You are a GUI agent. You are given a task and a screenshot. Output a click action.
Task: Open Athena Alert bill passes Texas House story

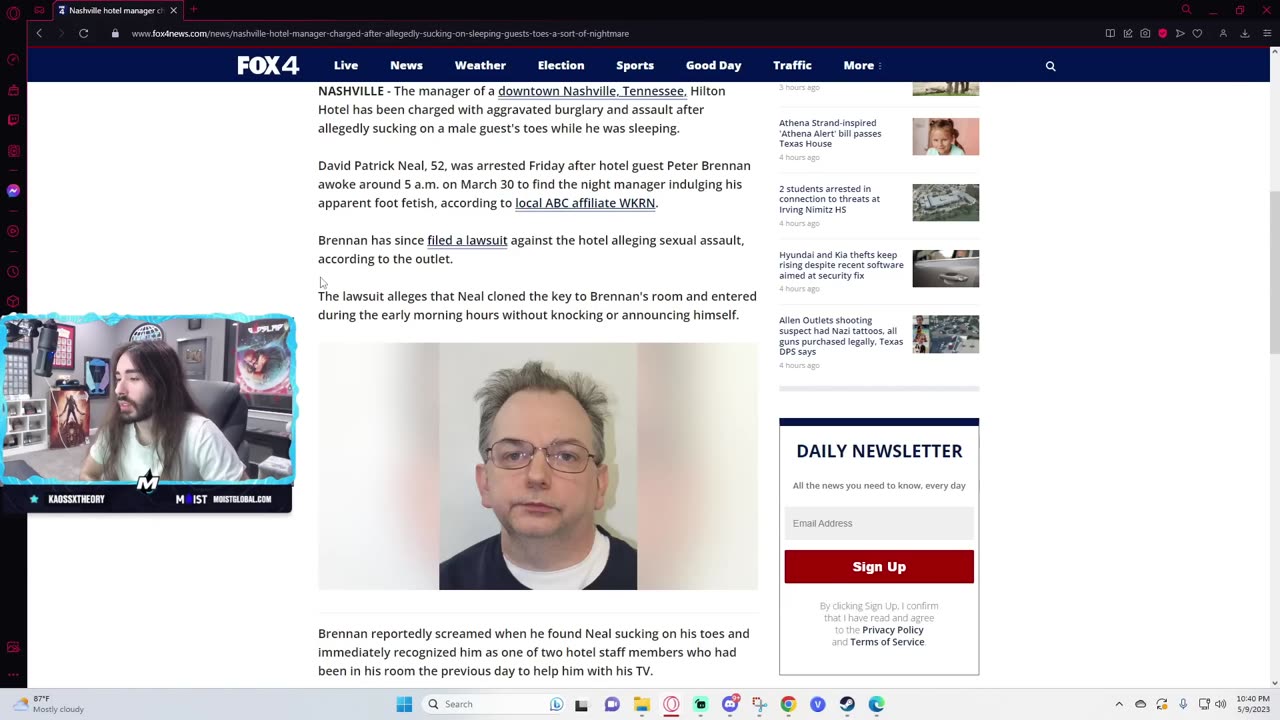click(830, 133)
